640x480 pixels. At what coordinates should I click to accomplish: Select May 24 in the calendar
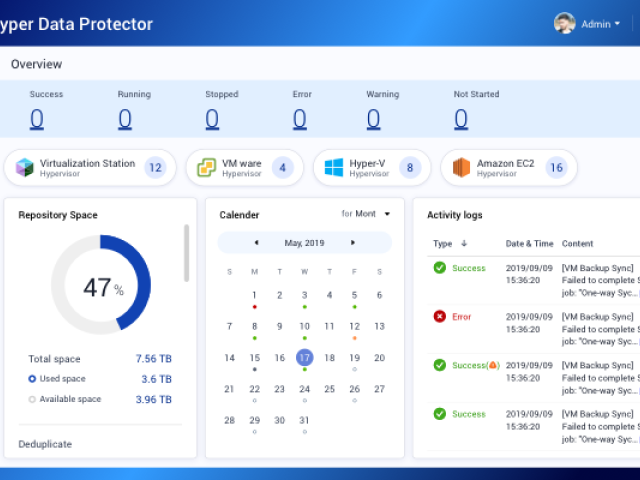click(x=304, y=389)
